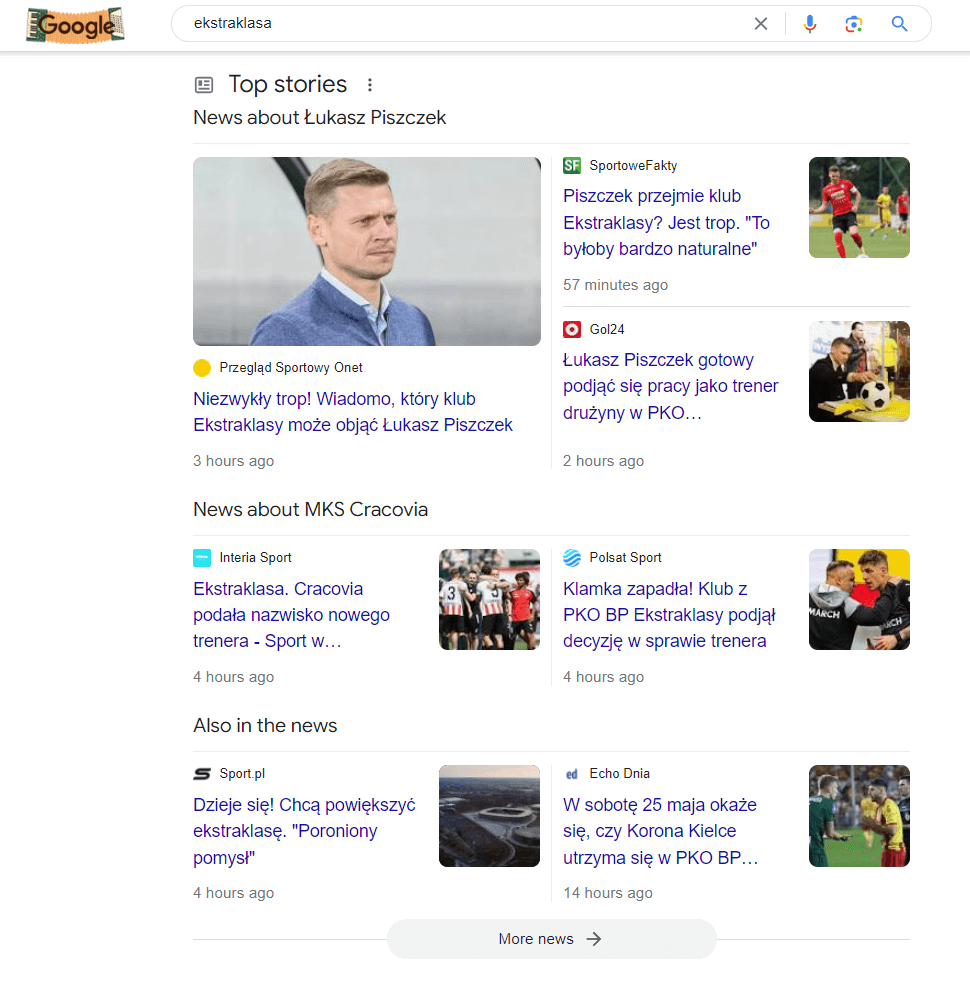
Task: Start the search with the magnifier icon
Action: pos(898,23)
